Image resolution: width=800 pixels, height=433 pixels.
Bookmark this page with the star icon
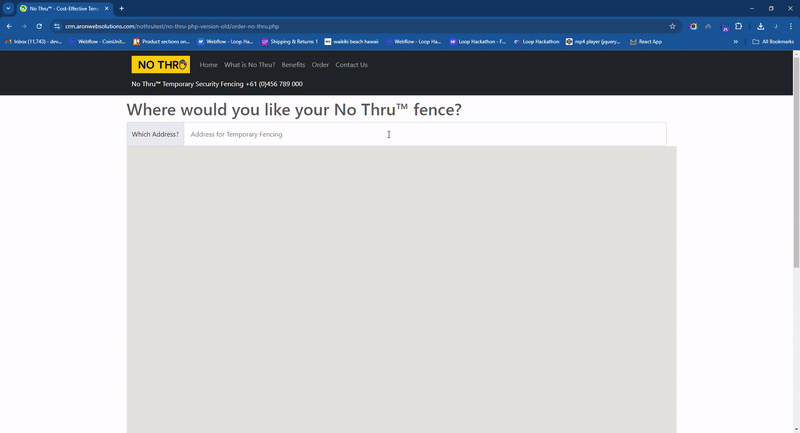[x=673, y=26]
